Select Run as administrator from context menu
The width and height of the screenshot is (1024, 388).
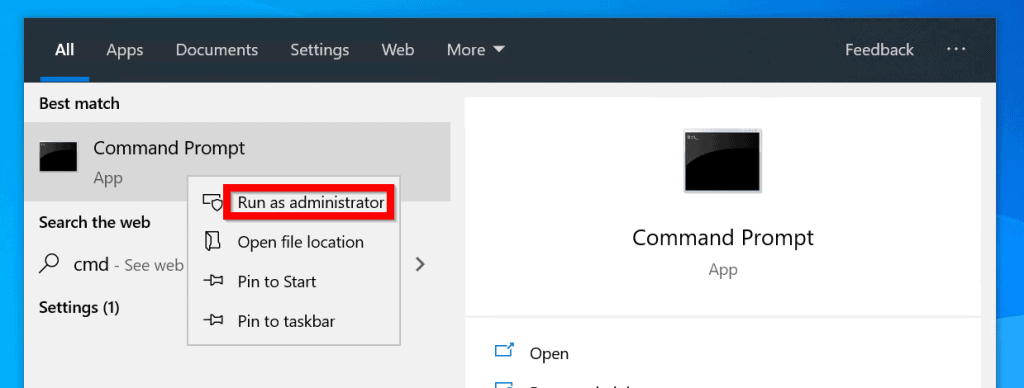point(310,202)
